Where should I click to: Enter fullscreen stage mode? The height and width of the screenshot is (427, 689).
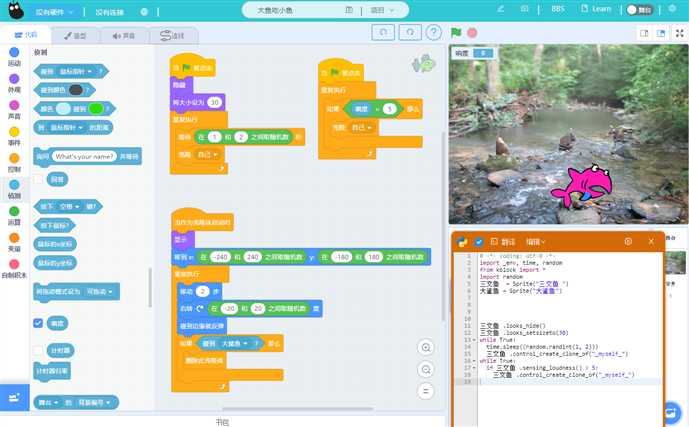678,33
